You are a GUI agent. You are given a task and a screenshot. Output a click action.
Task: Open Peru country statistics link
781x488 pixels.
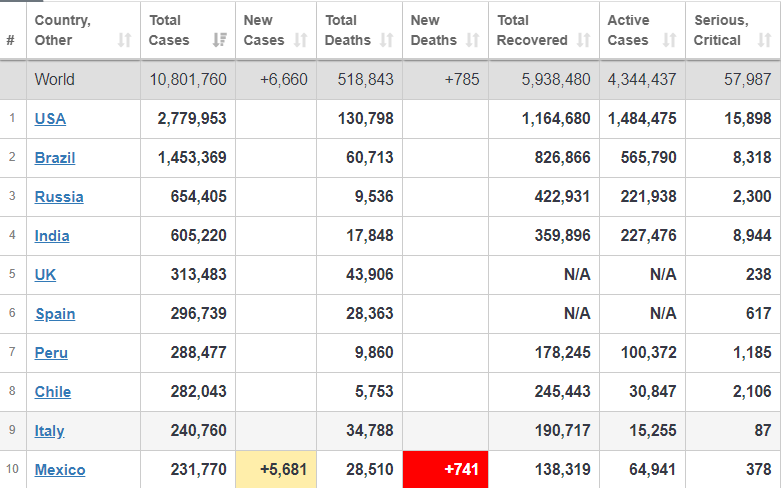tap(52, 353)
